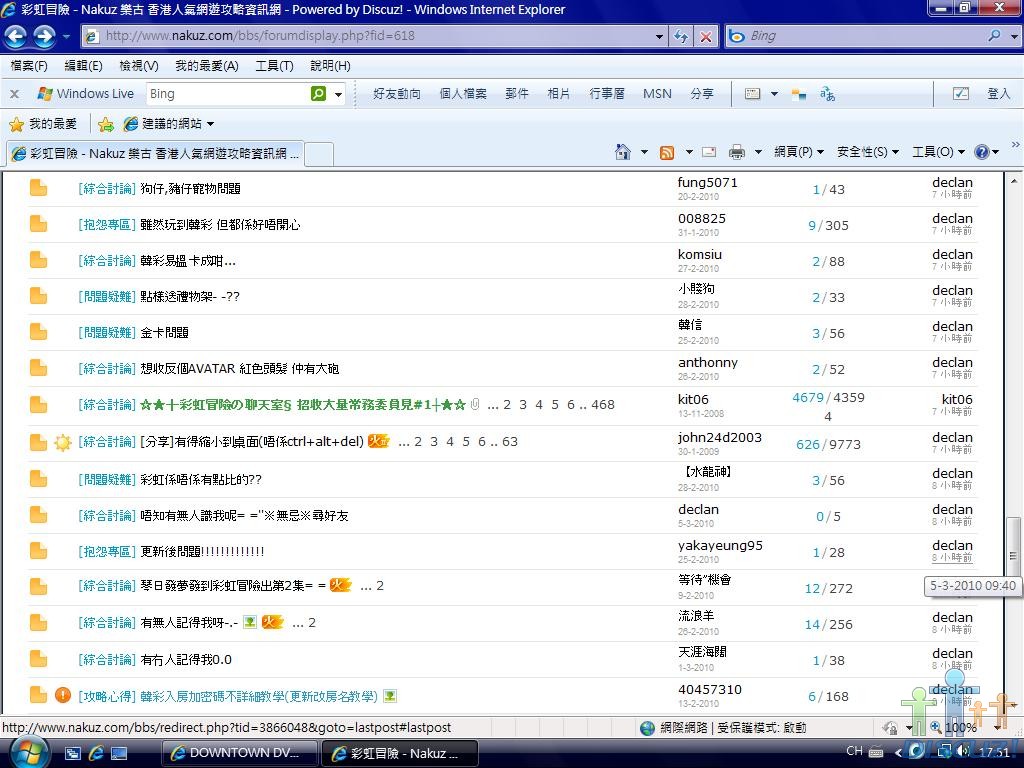
Task: Click the Windows Live Bing input field
Action: click(228, 94)
